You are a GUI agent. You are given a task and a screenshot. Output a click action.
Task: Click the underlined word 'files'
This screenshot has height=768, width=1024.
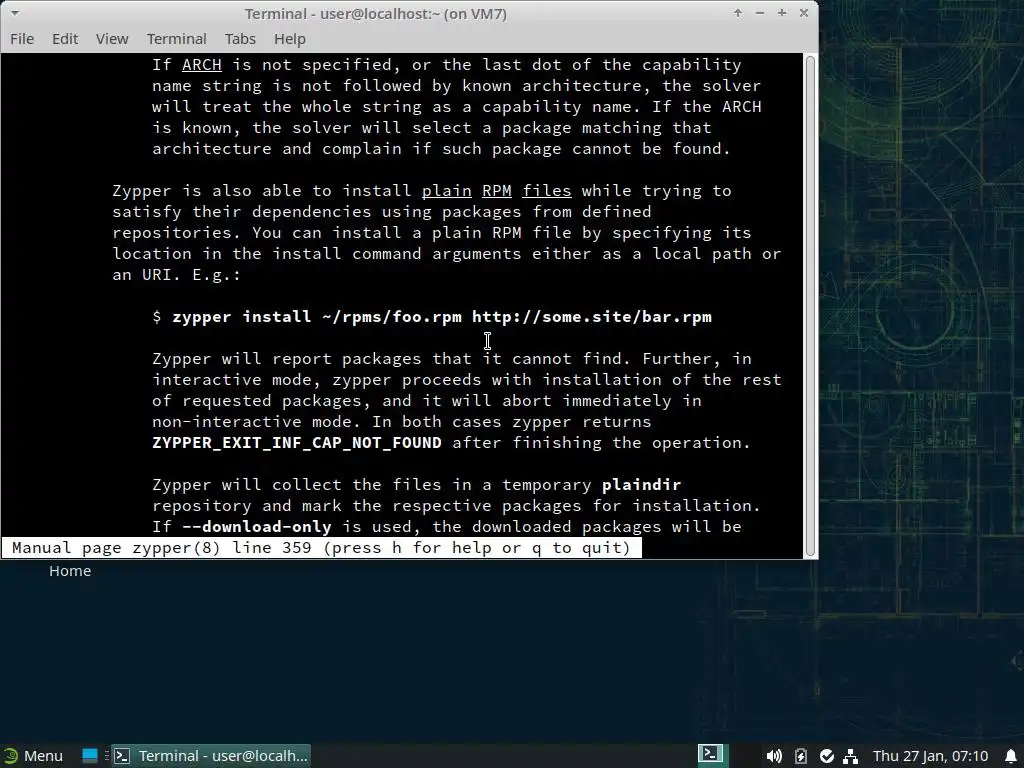click(x=547, y=191)
